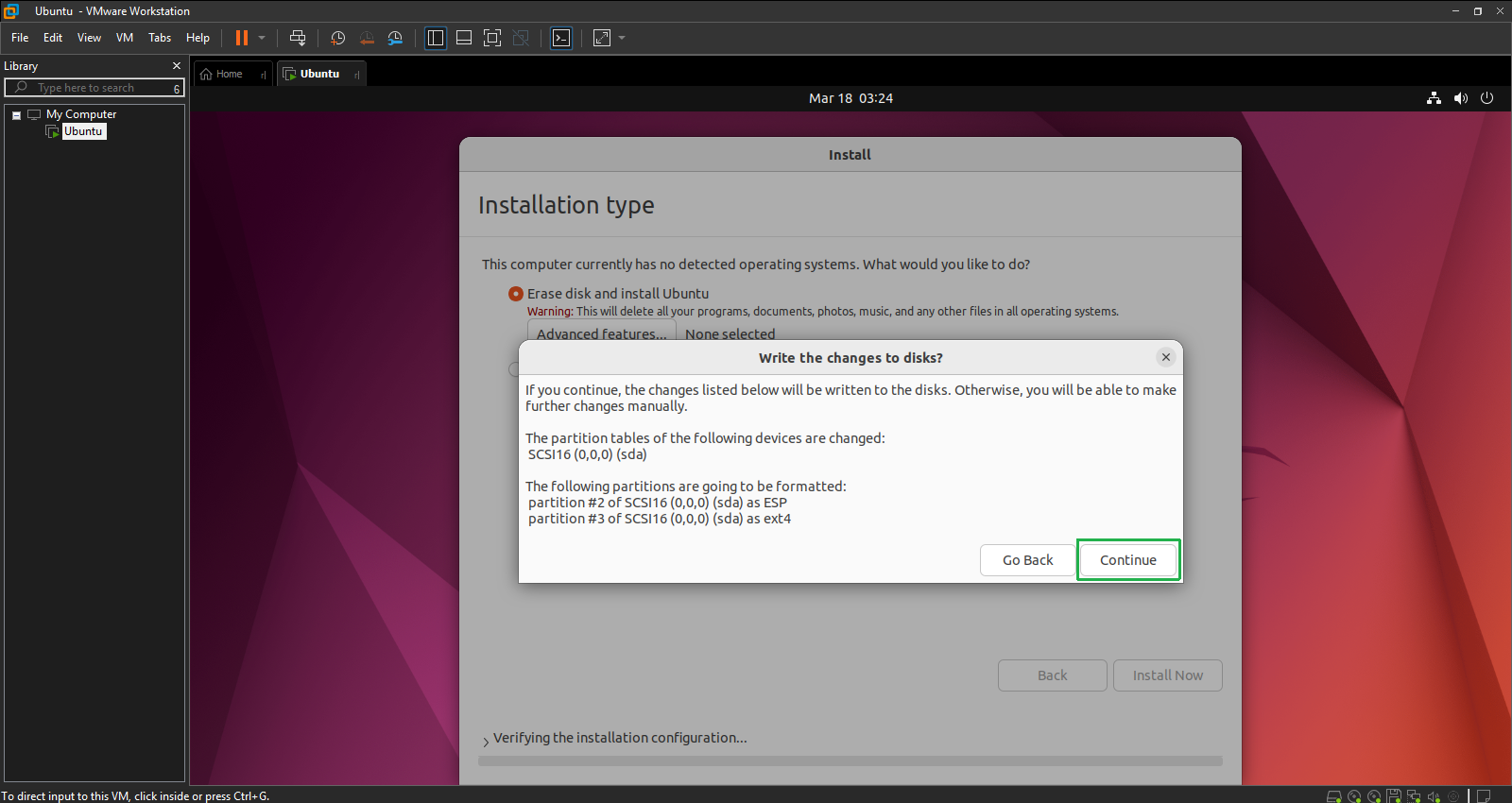Click the network adapter status icon

[1414, 796]
